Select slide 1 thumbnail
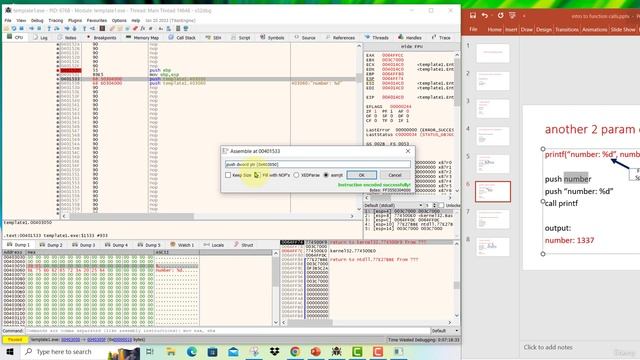Viewport: 640px width, 360px height. point(493,53)
